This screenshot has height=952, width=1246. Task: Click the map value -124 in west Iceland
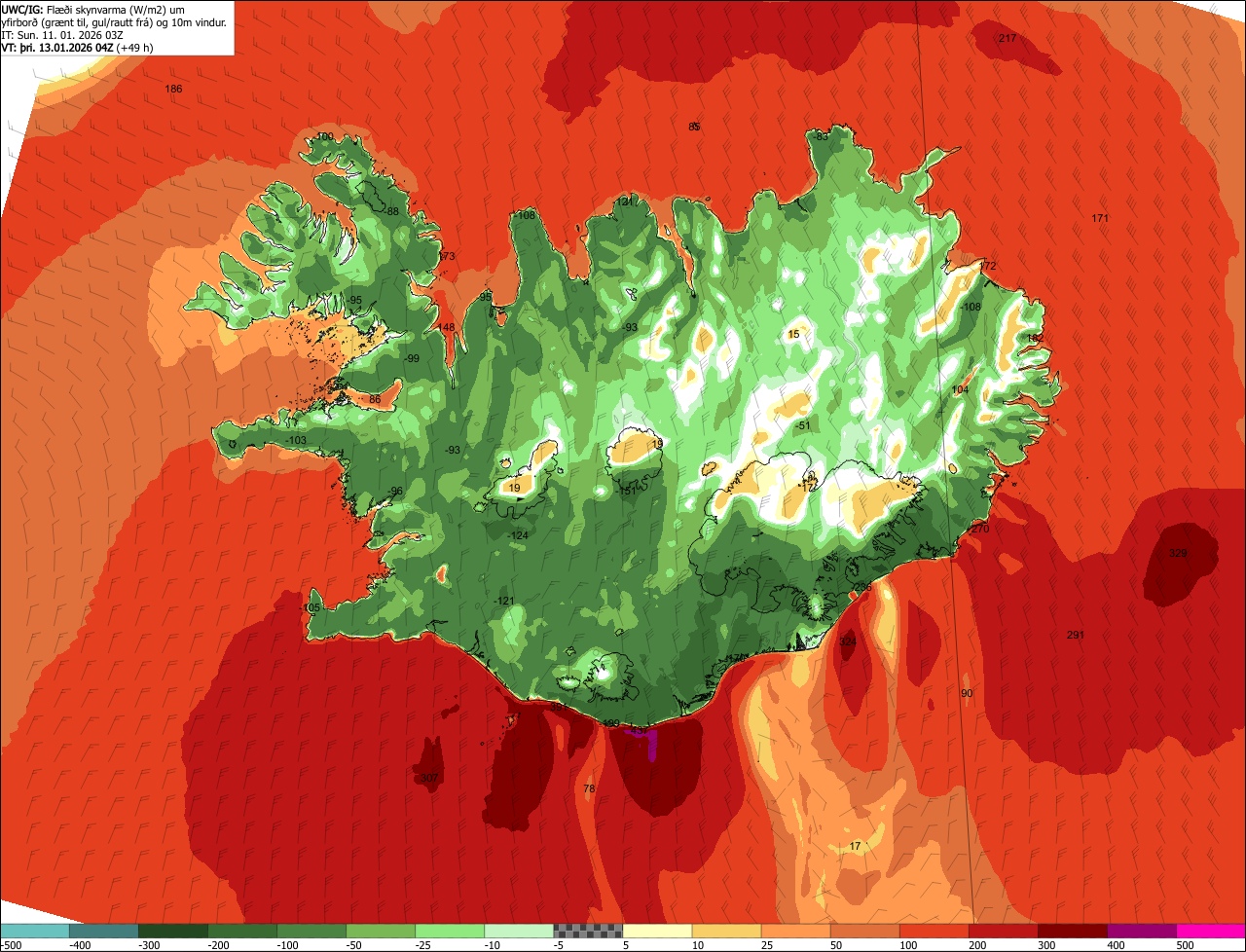[x=518, y=535]
